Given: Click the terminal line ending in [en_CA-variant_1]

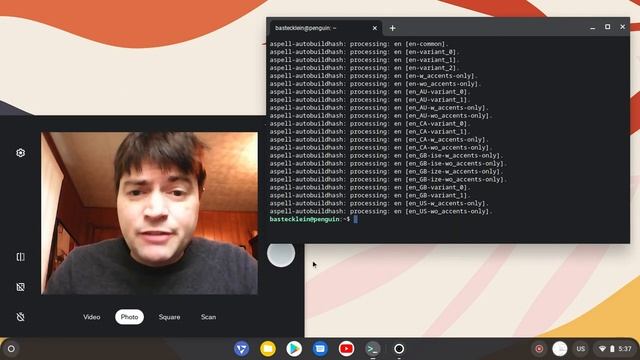Looking at the screenshot, I should 370,131.
